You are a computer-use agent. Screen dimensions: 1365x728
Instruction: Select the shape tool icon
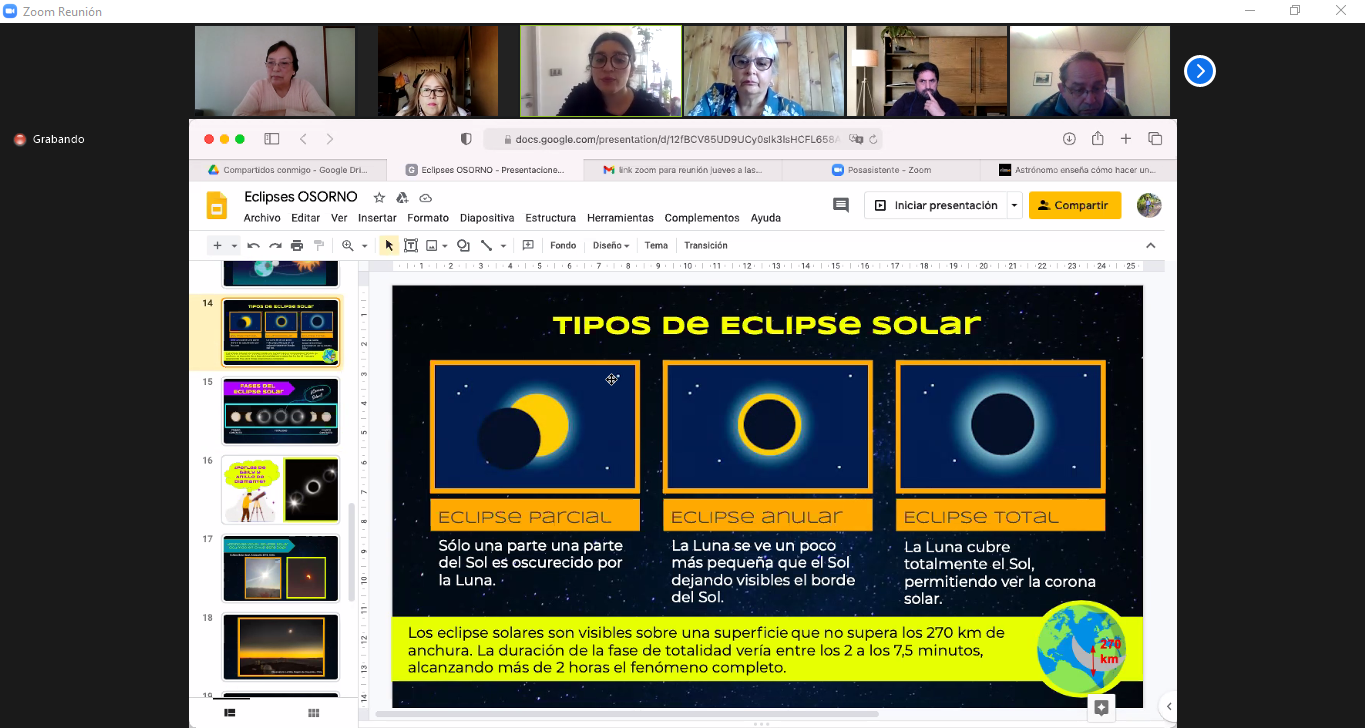[x=463, y=246]
